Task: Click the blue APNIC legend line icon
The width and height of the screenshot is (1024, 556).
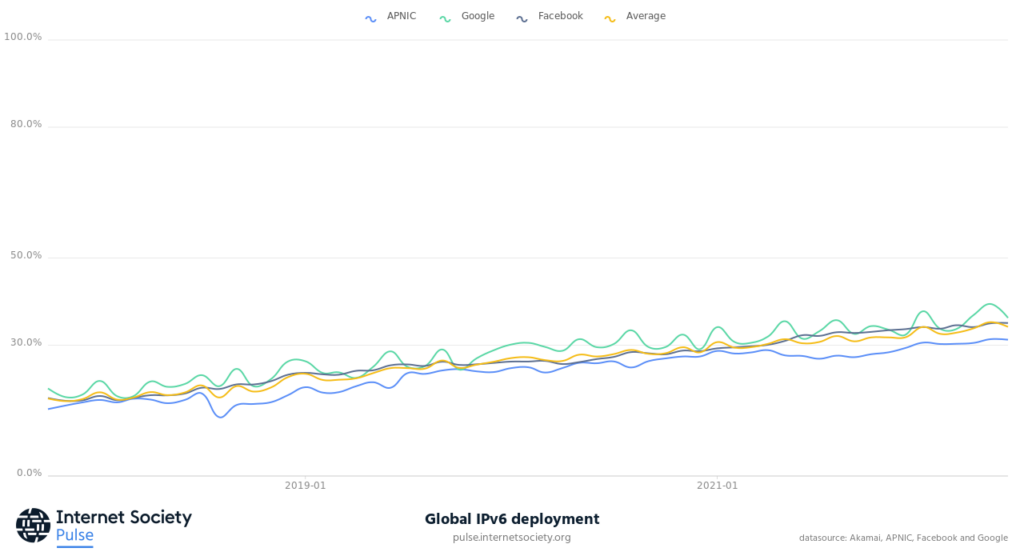Action: (370, 17)
